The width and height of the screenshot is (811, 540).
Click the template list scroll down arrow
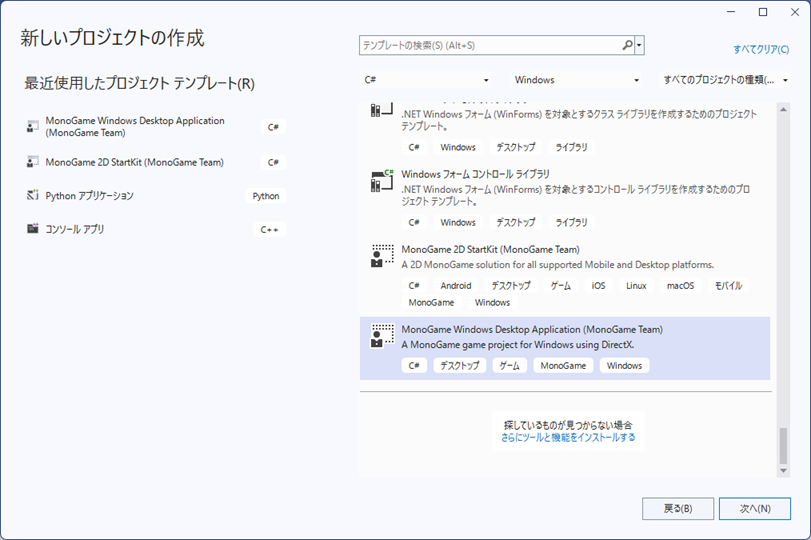coord(784,471)
